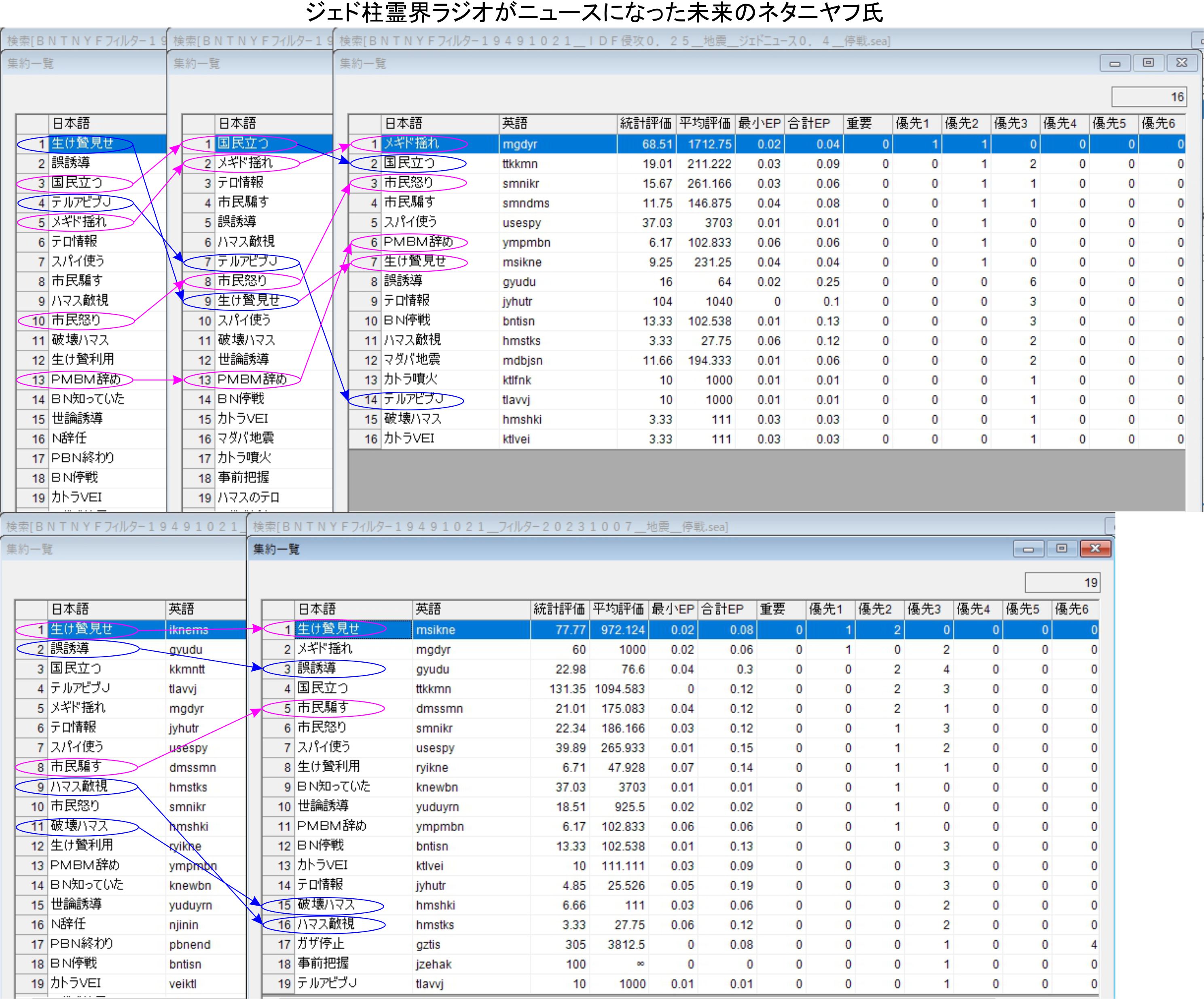This screenshot has height=999, width=1204.
Task: Select 誤誘導 row 2 in bottom-left list
Action: pyautogui.click(x=130, y=649)
